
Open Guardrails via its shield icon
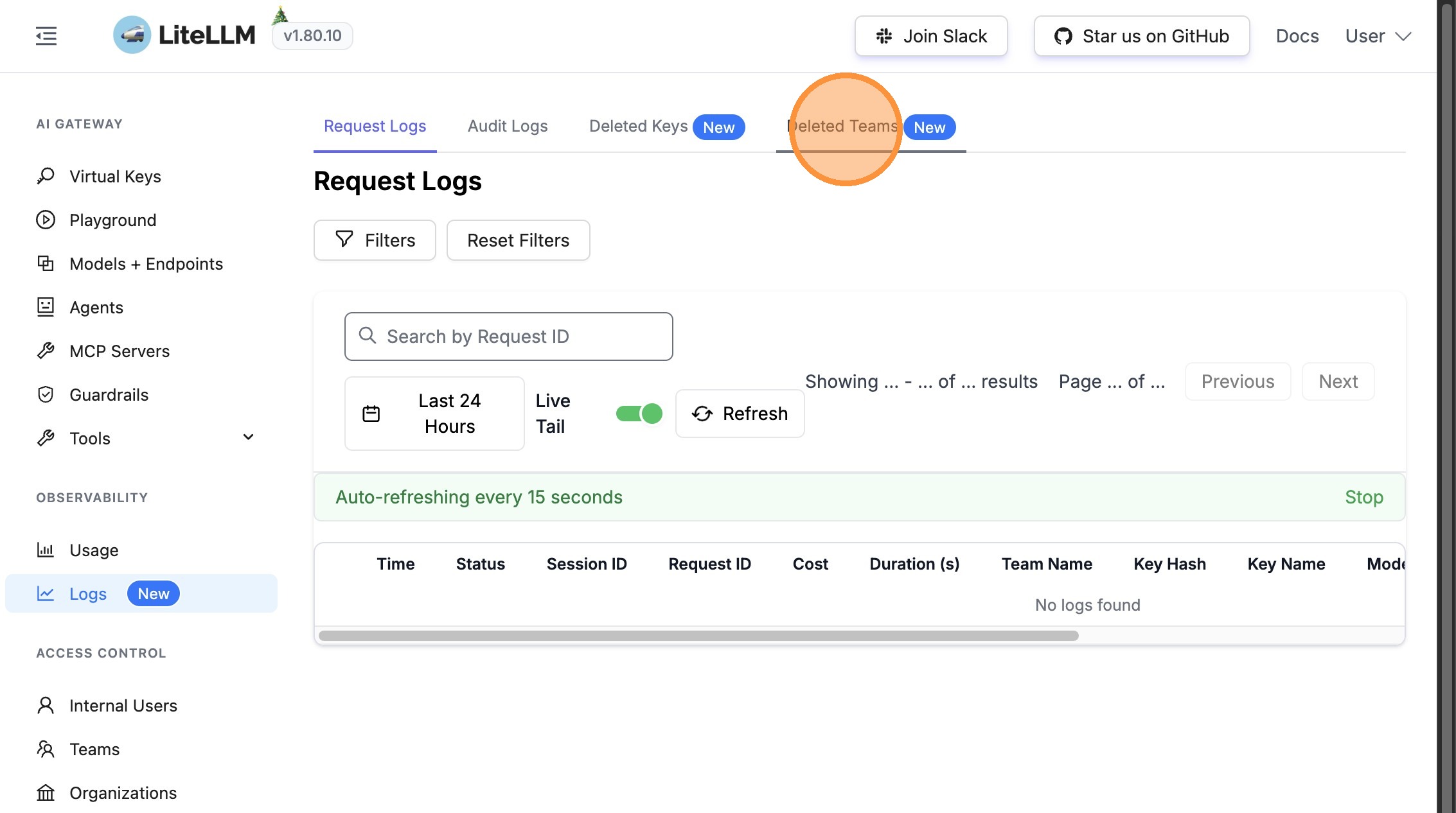(46, 394)
